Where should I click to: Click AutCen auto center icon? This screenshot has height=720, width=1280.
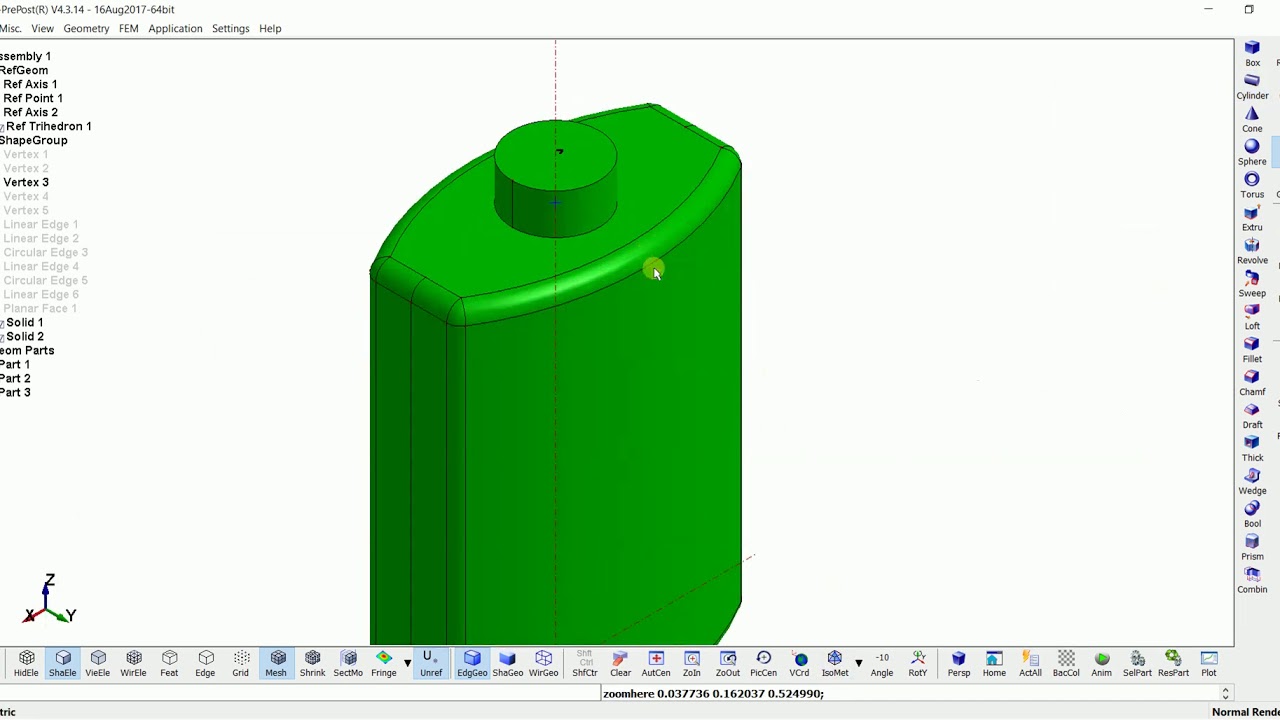click(x=656, y=664)
